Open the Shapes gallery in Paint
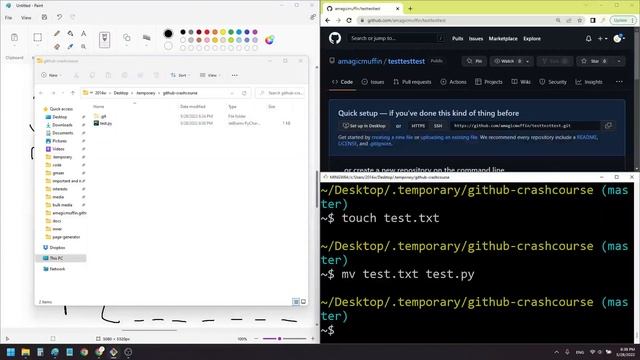Image resolution: width=640 pixels, height=360 pixels. [x=127, y=38]
